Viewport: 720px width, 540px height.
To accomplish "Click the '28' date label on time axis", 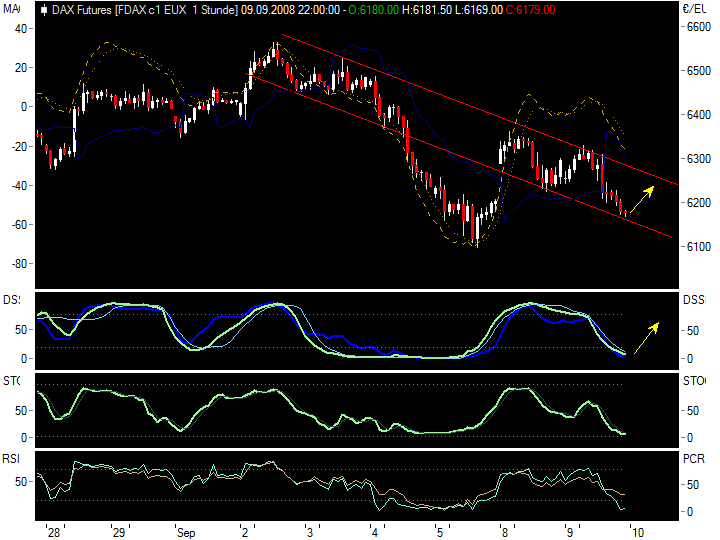I will pyautogui.click(x=54, y=533).
